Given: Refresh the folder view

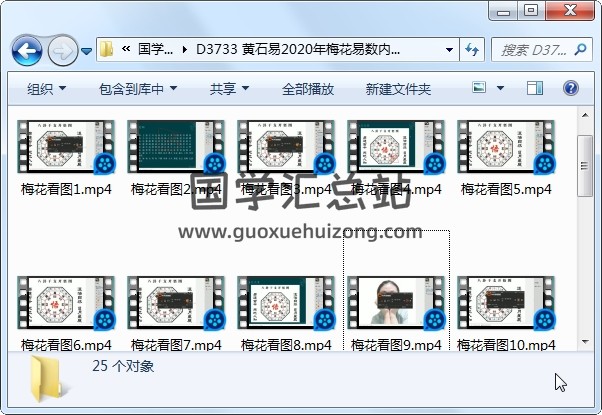Looking at the screenshot, I should [472, 50].
